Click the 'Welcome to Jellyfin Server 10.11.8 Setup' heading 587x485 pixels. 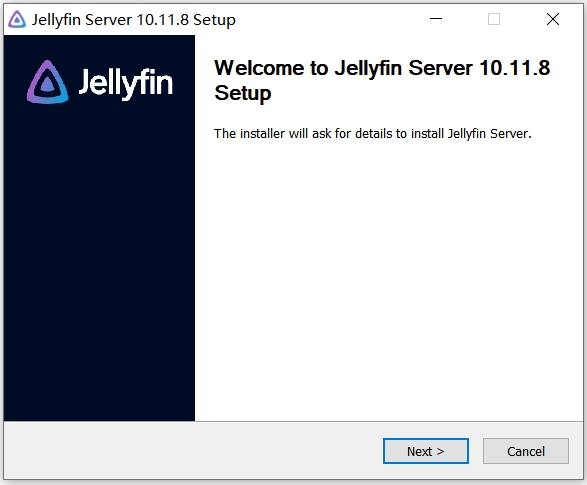[382, 80]
